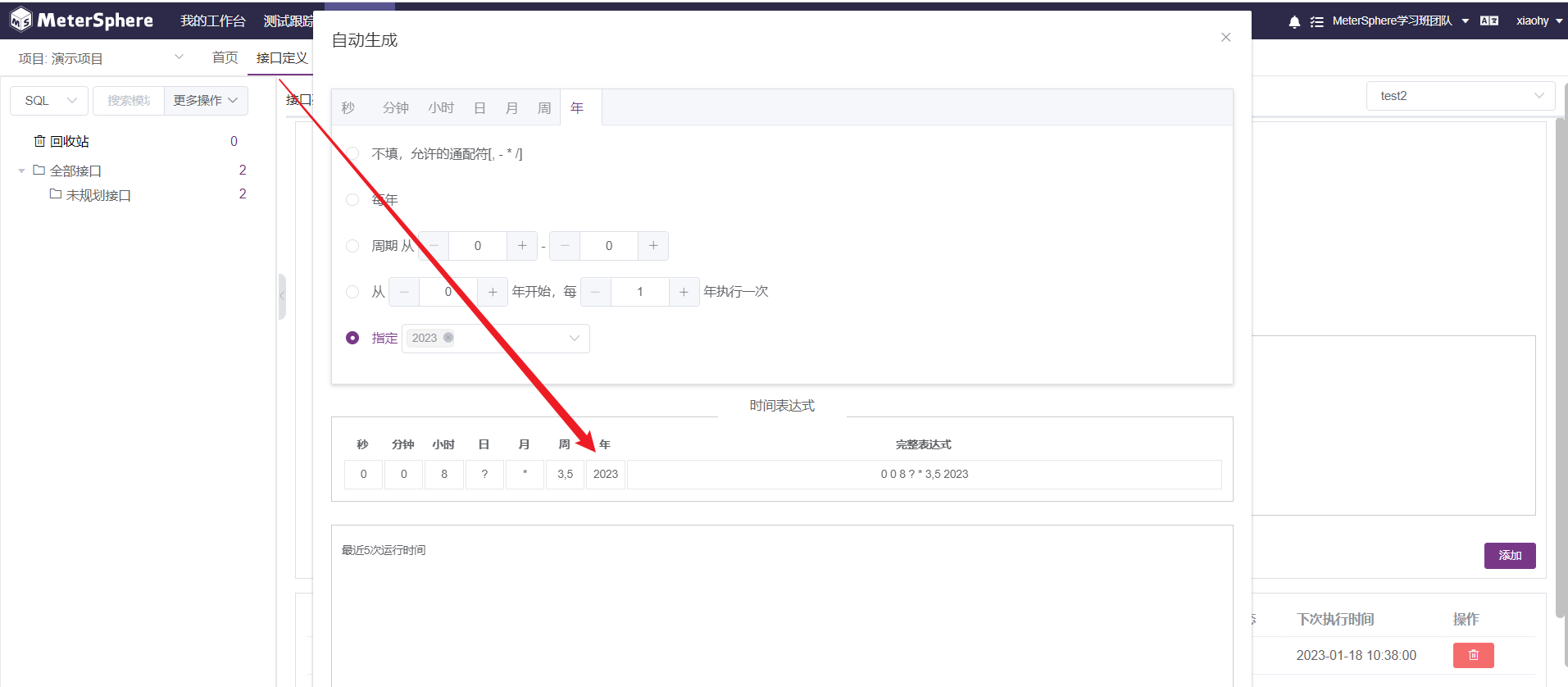1568x687 pixels.
Task: Decrease the 周期 start year value
Action: click(x=434, y=246)
